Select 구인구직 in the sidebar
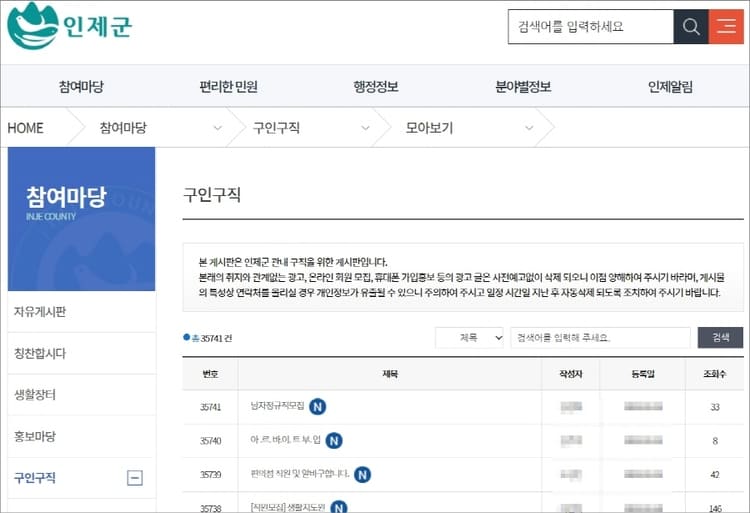Viewport: 750px width, 513px height. point(35,478)
